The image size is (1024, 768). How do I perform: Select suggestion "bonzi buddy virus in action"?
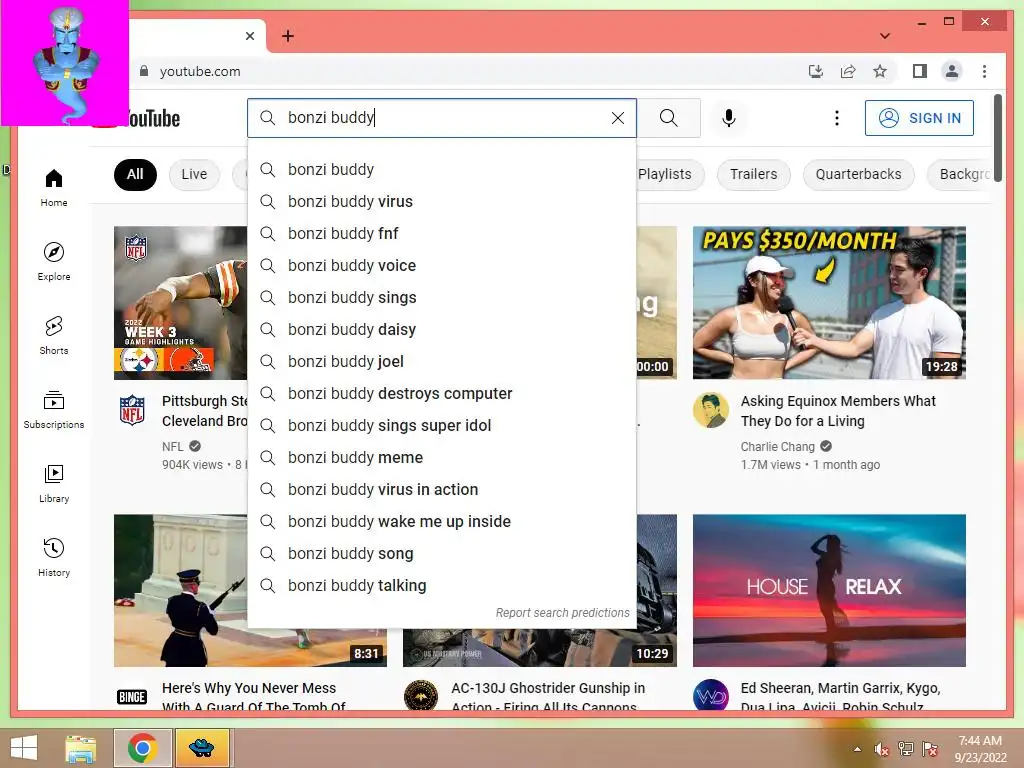click(442, 490)
